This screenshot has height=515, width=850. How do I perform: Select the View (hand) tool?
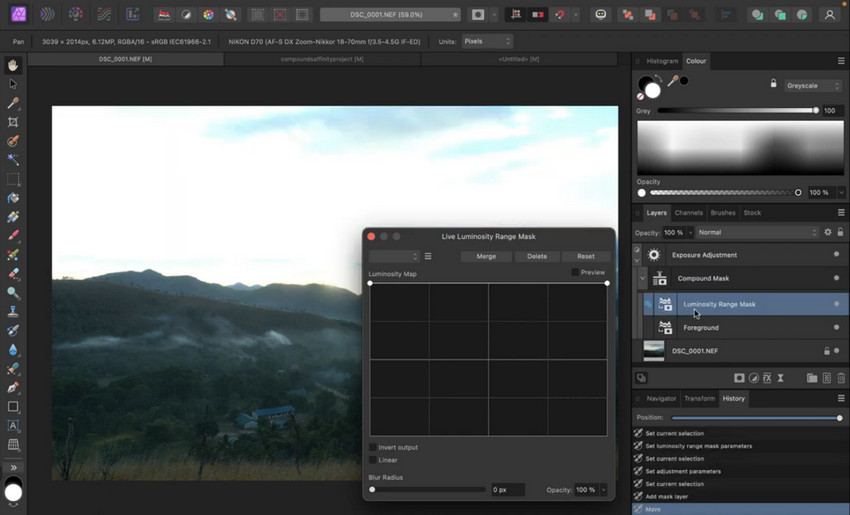click(13, 65)
